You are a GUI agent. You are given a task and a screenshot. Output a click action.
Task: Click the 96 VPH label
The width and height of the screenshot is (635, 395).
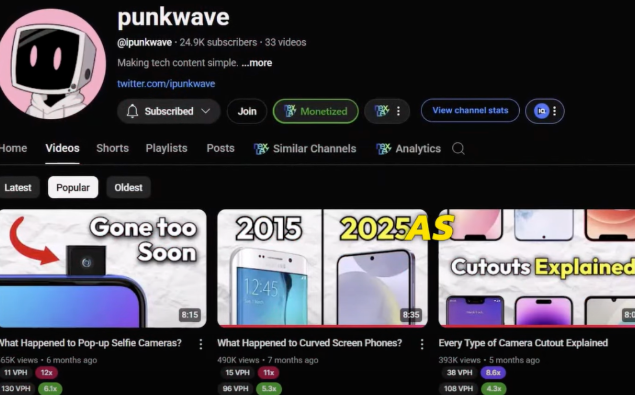point(236,389)
